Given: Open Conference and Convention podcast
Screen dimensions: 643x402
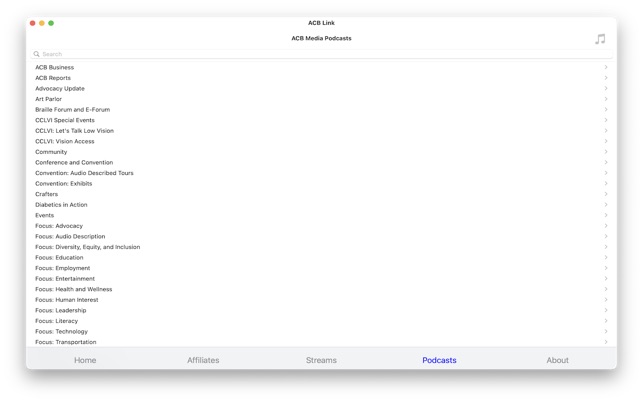Looking at the screenshot, I should click(x=322, y=162).
